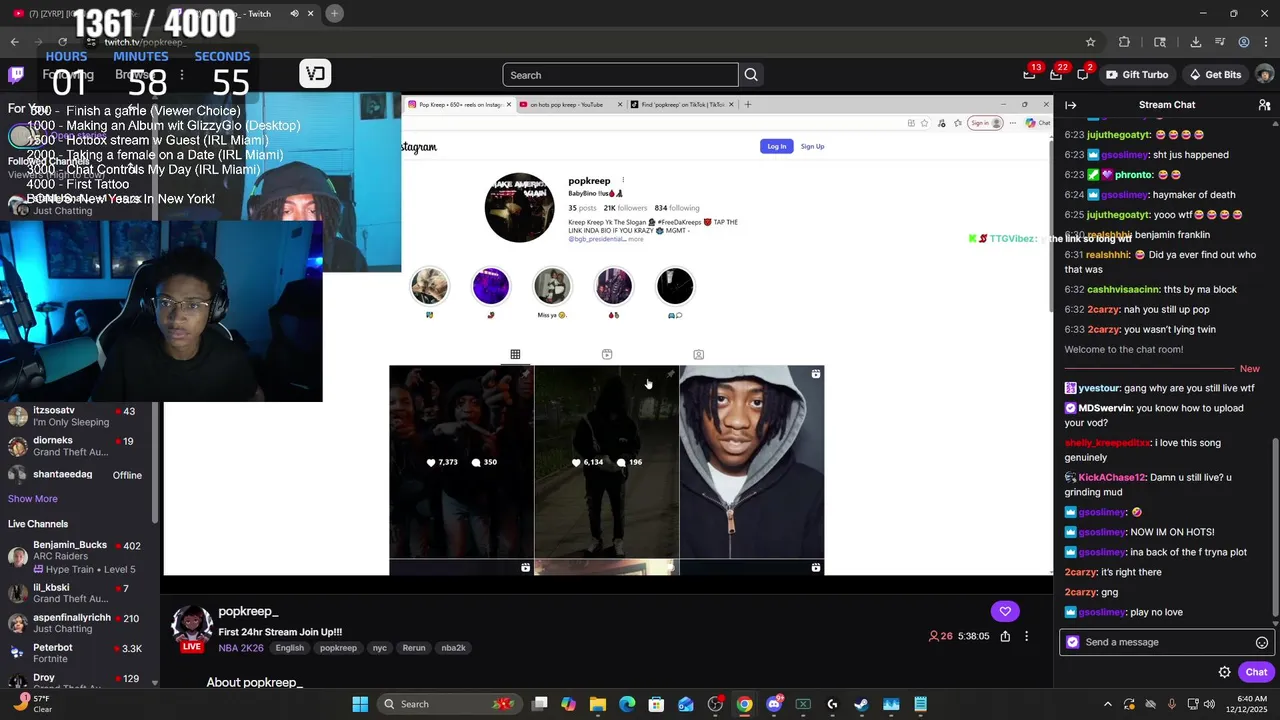The image size is (1280, 720).
Task: Open Discord from taskbar
Action: (774, 704)
